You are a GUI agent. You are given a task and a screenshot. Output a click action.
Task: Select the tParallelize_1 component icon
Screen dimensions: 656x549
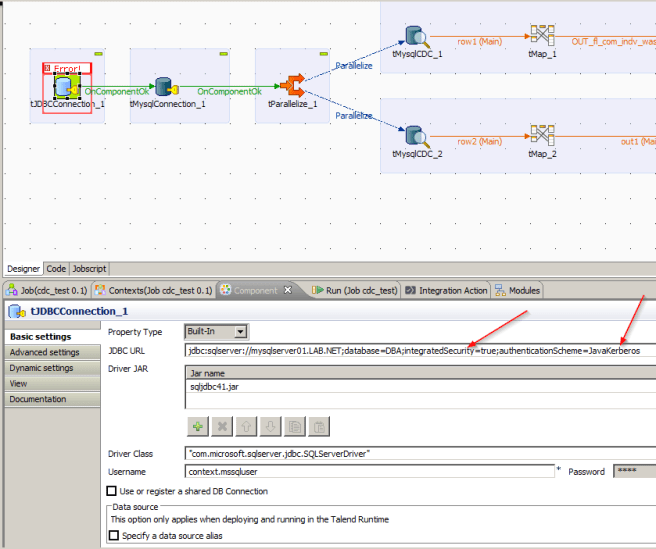(x=293, y=86)
